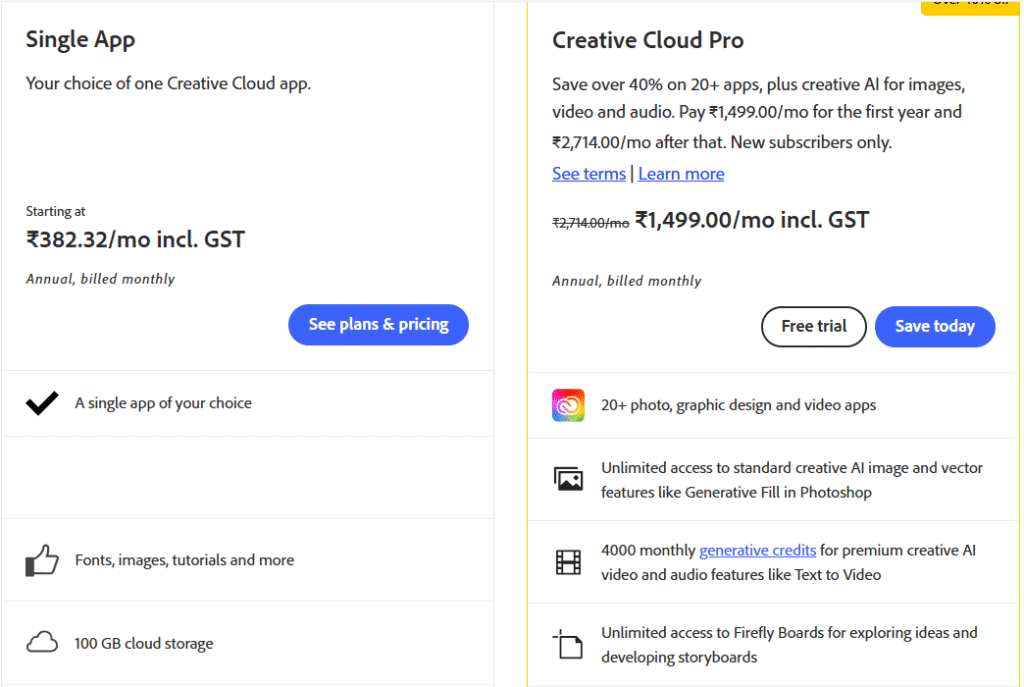Screen dimensions: 1024x687
Task: Click the cloud icon next to 100 GB storage
Action: coord(42,643)
